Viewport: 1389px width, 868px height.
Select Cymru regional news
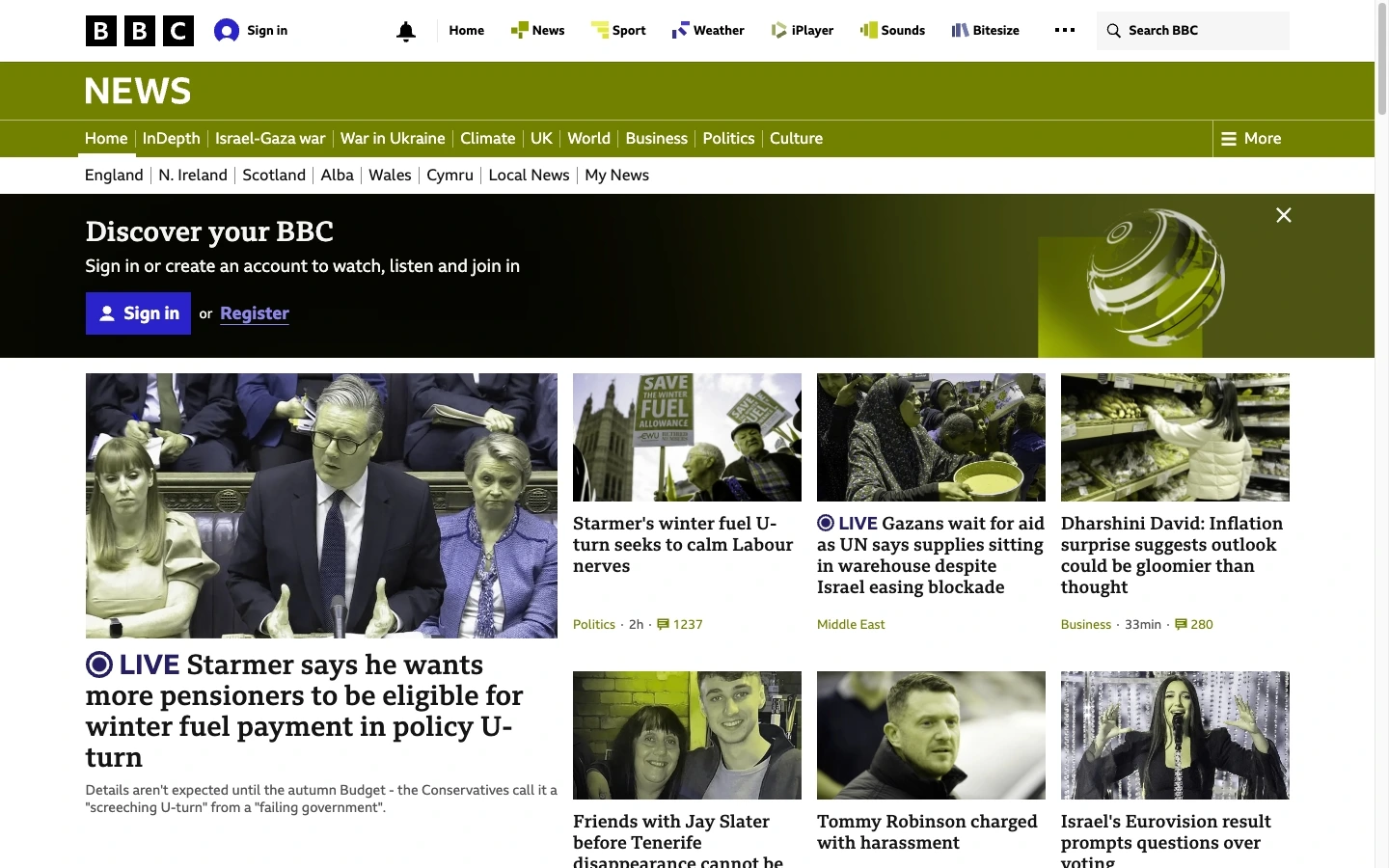(x=449, y=176)
